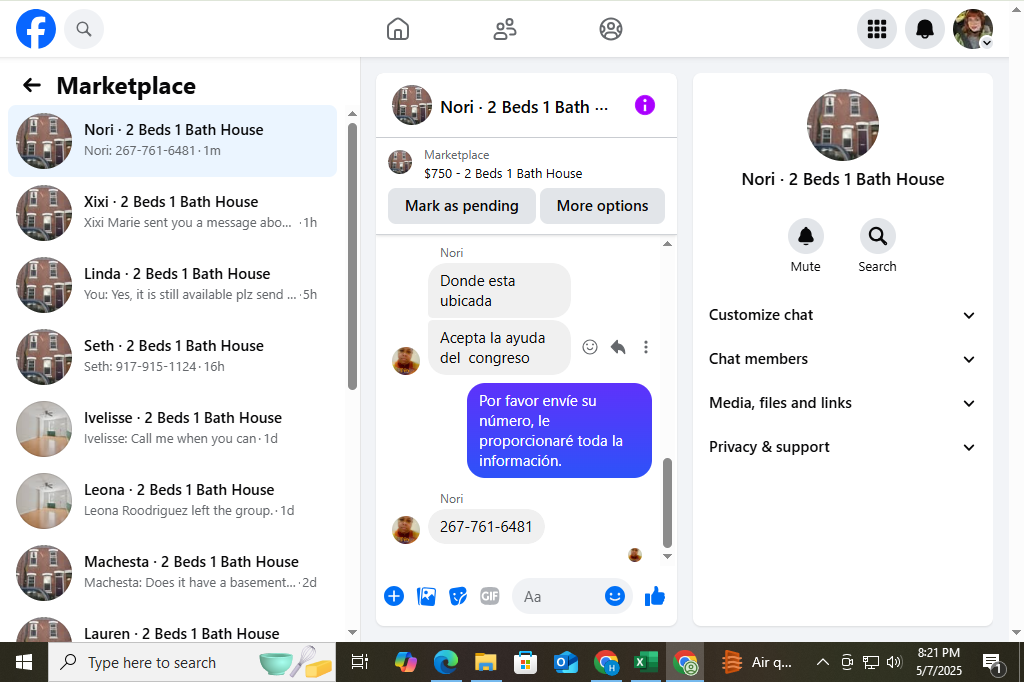The height and width of the screenshot is (682, 1024).
Task: Go to the Home feed icon
Action: 398,29
